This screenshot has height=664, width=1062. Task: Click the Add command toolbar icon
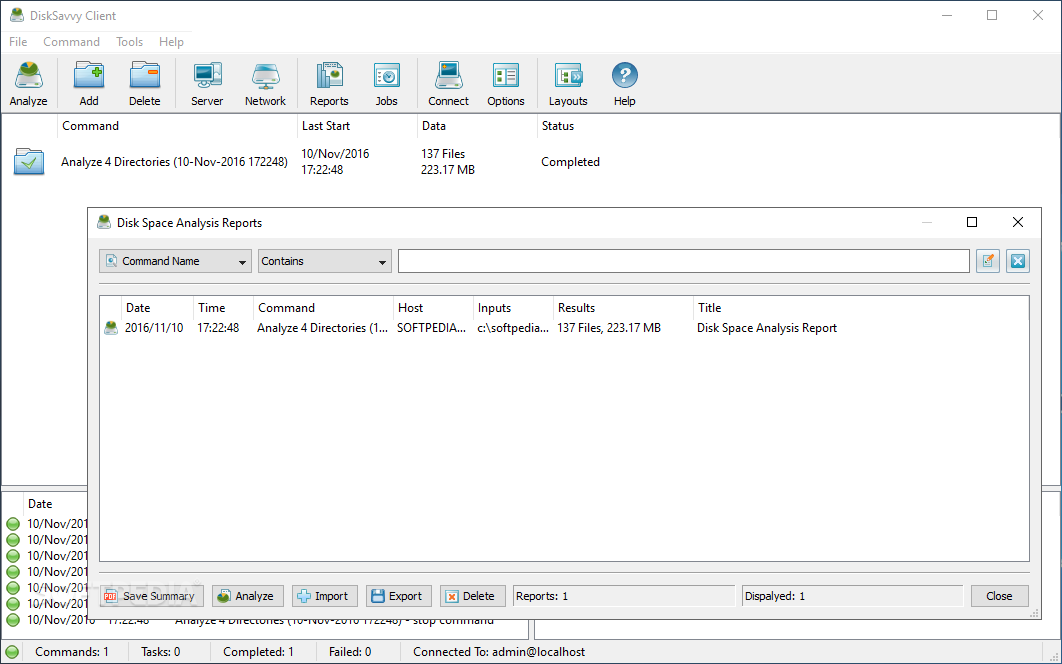tap(89, 84)
